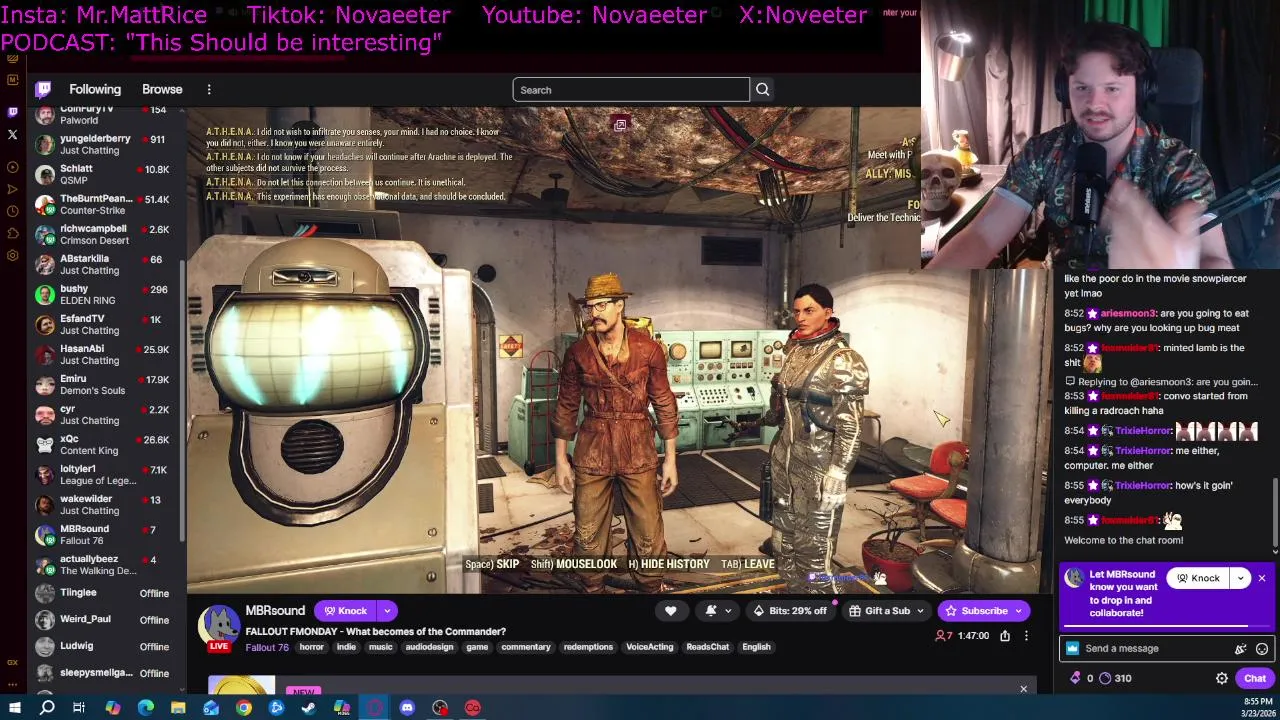
Task: Open Copilot from the taskbar
Action: click(x=113, y=708)
